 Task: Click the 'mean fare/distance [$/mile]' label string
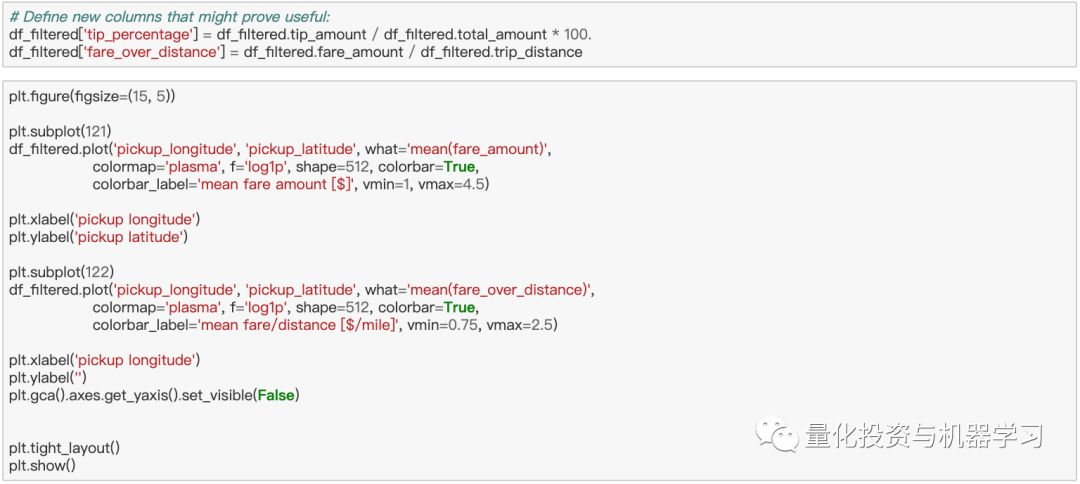click(299, 325)
